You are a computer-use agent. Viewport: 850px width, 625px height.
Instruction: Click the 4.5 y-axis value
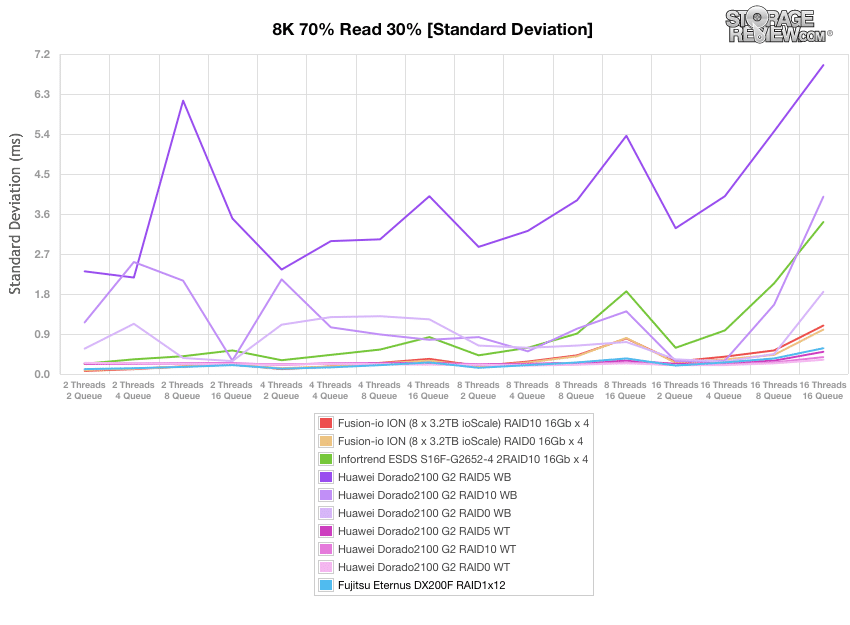tap(42, 175)
